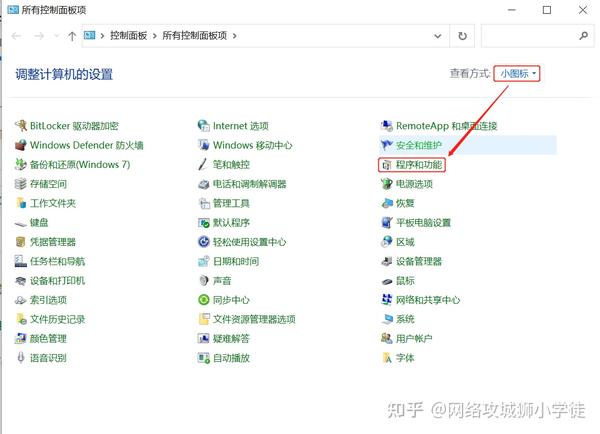
Task: Click the 备份和还原(Windows 7) icon
Action: click(20, 165)
